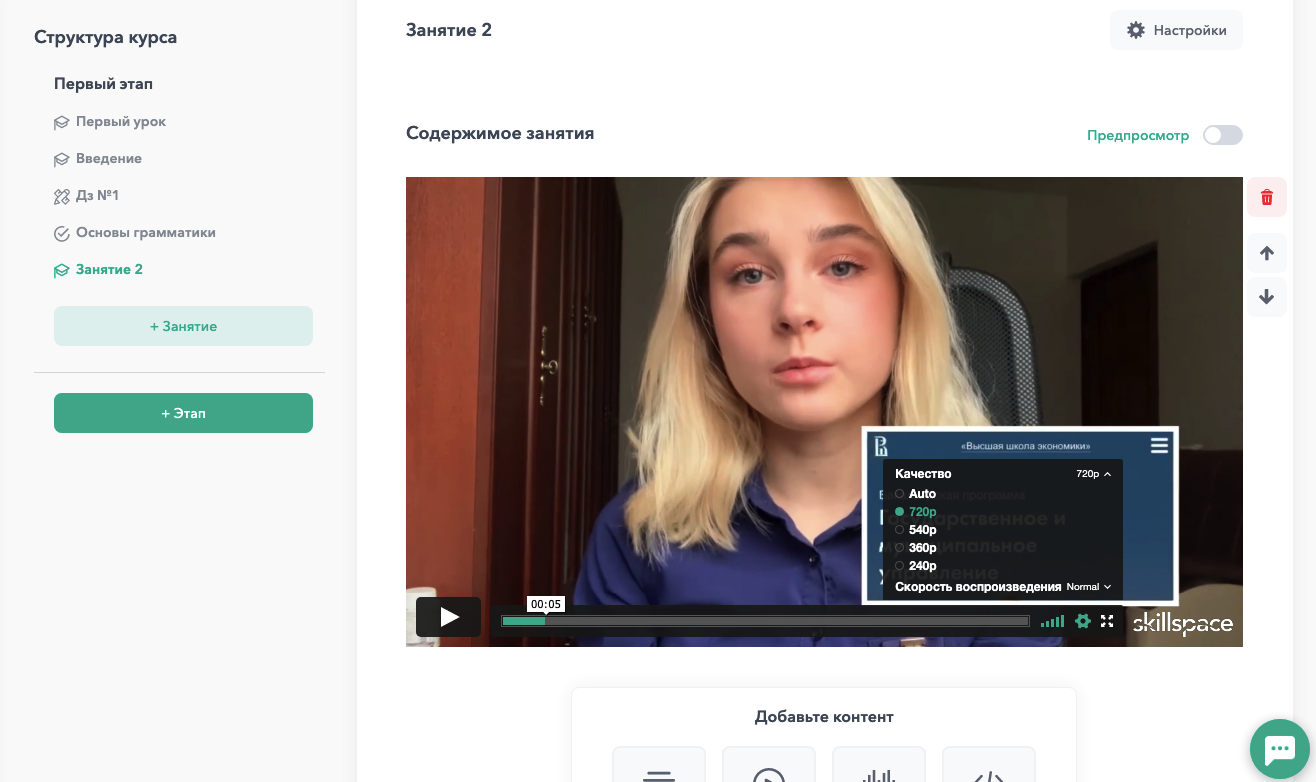The height and width of the screenshot is (782, 1316).
Task: Open the Основы грамматики test item
Action: pos(135,232)
